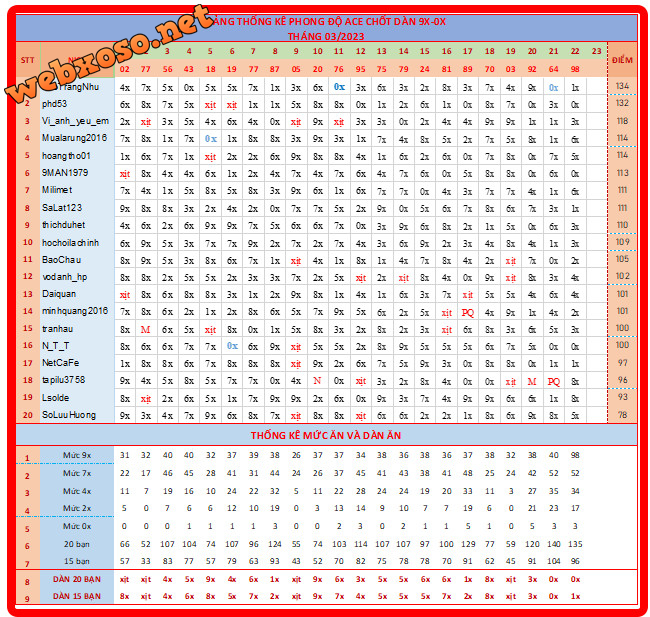The height and width of the screenshot is (617, 650).
Task: Select the value '124' in the 20 bạn row
Action: pos(274,544)
